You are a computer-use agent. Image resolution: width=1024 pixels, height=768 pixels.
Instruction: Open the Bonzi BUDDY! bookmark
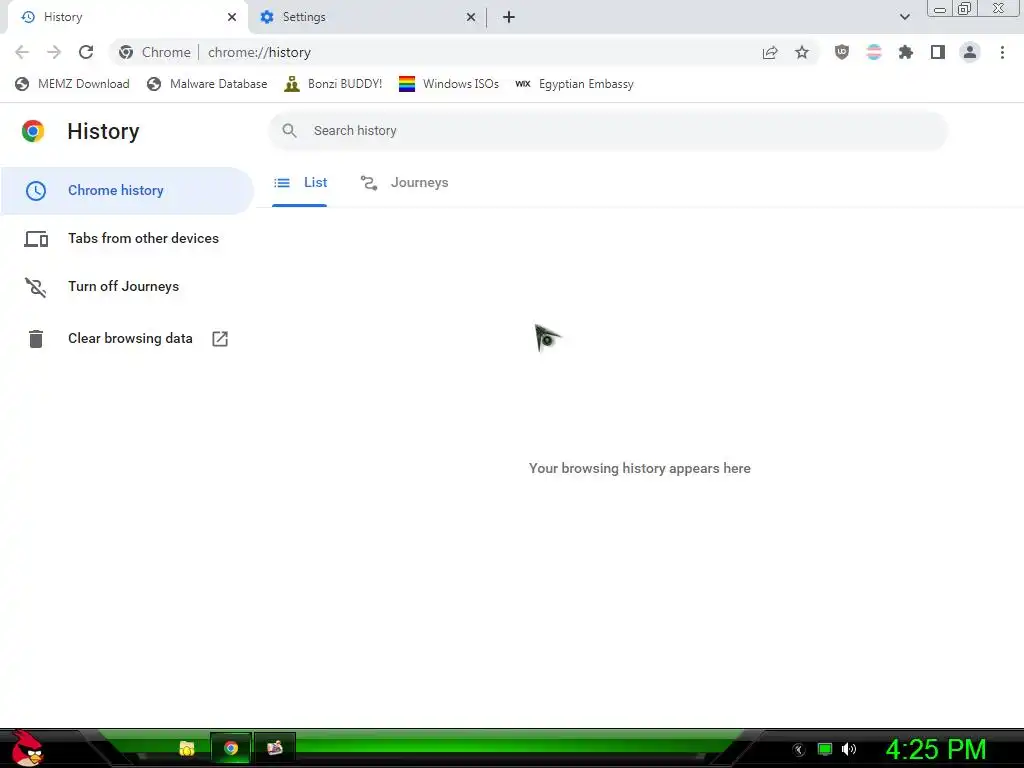coord(333,84)
